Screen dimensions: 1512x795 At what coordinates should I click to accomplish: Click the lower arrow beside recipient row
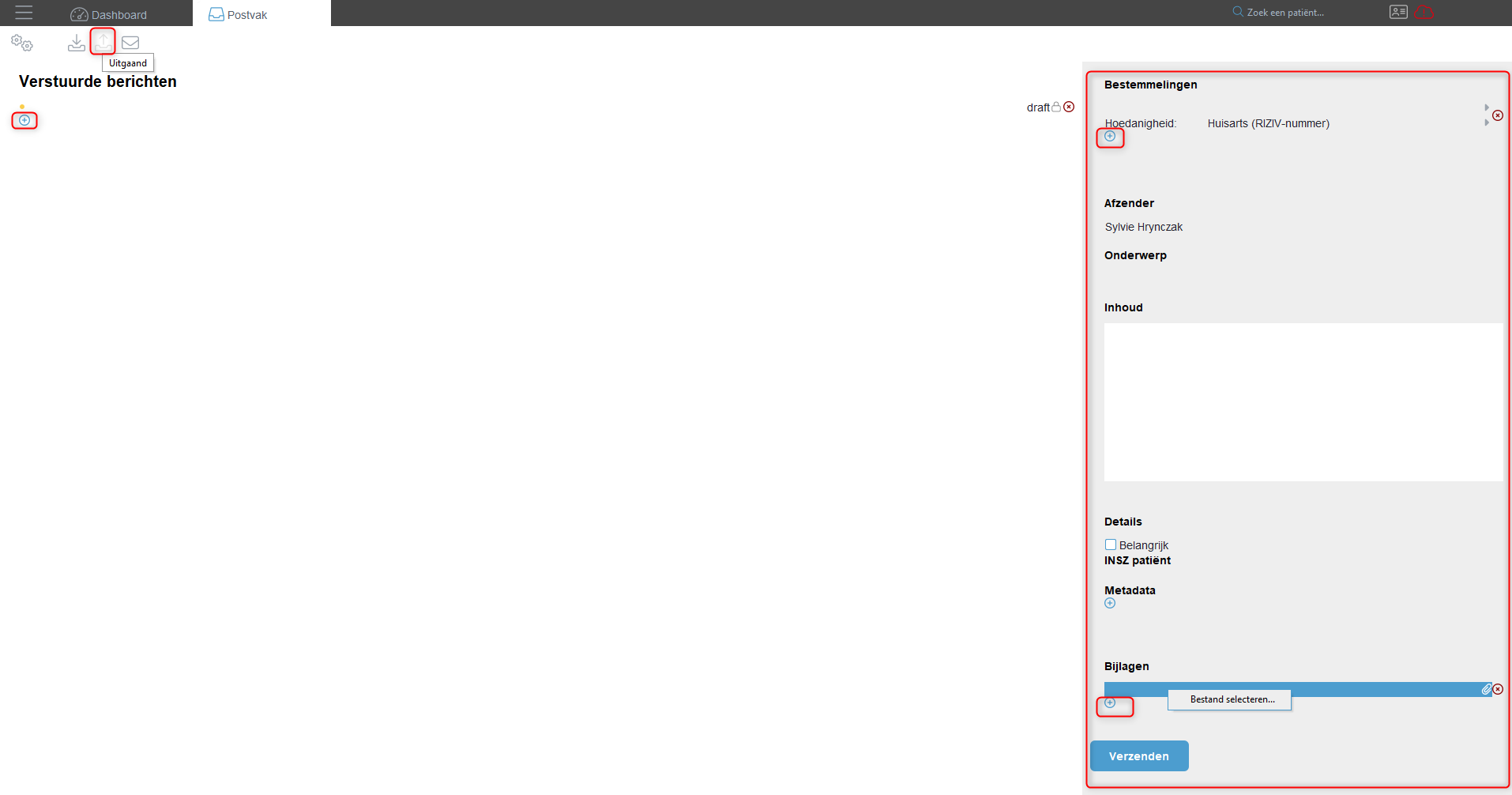pyautogui.click(x=1487, y=122)
